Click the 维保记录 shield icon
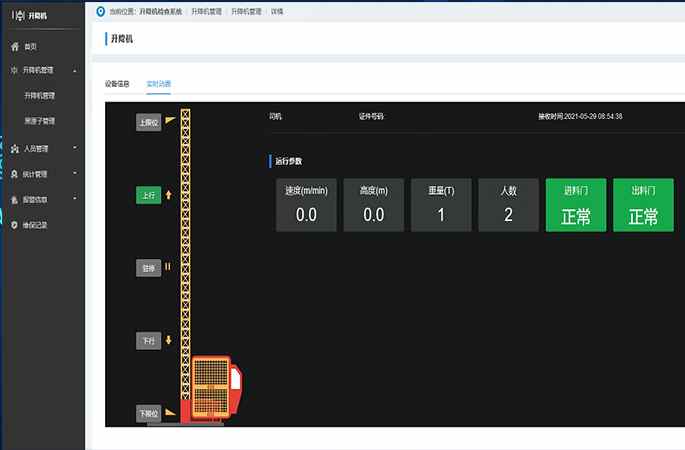This screenshot has width=685, height=450. pos(14,225)
